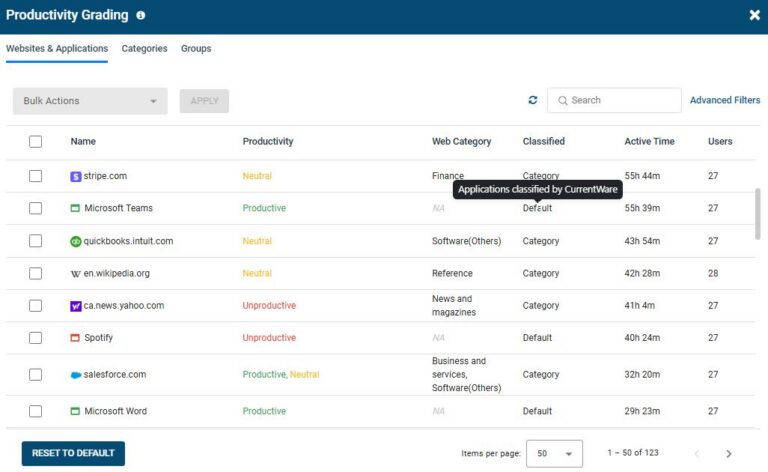Click 55h 44m active time value
The width and height of the screenshot is (768, 472).
(x=642, y=176)
